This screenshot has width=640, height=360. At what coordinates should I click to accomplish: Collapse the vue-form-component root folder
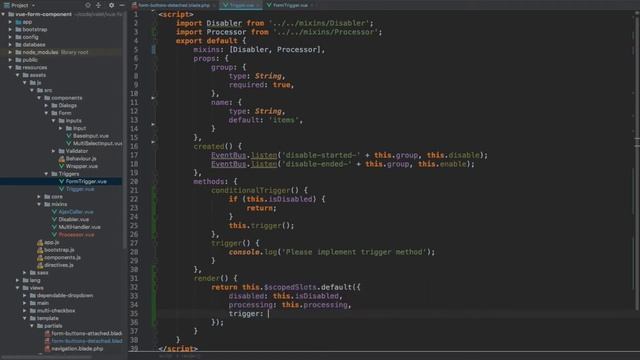pyautogui.click(x=3, y=14)
